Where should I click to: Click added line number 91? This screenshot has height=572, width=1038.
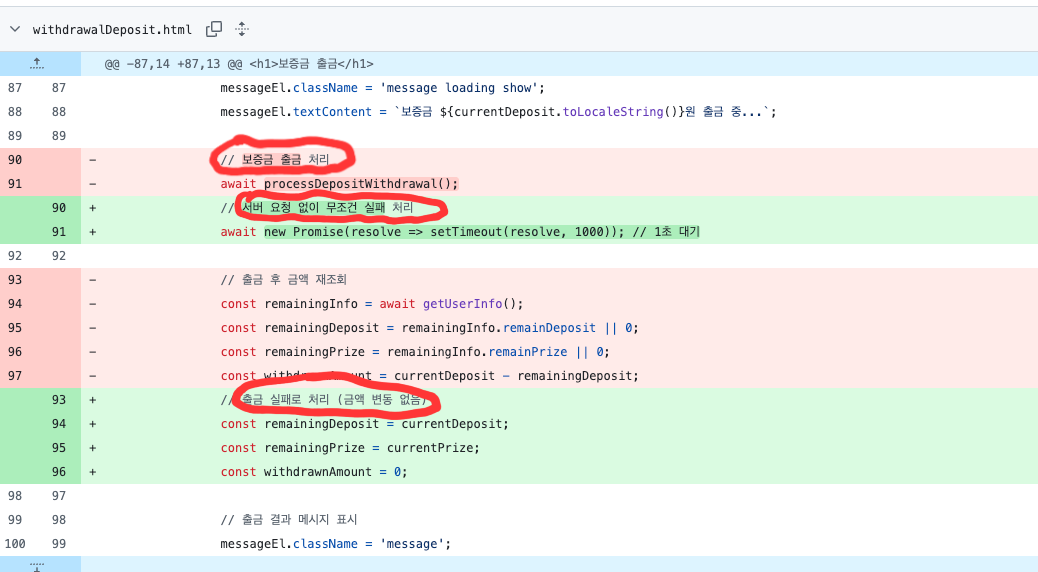coord(59,232)
